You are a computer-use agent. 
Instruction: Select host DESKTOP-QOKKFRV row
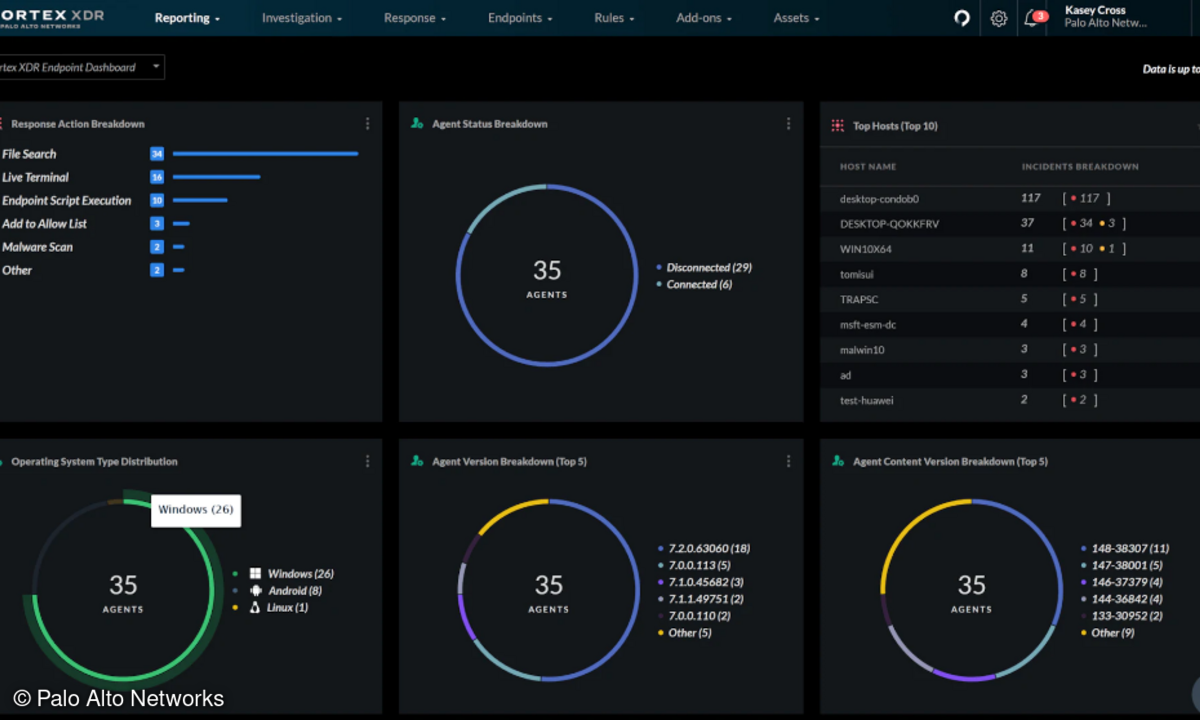pyautogui.click(x=1010, y=224)
